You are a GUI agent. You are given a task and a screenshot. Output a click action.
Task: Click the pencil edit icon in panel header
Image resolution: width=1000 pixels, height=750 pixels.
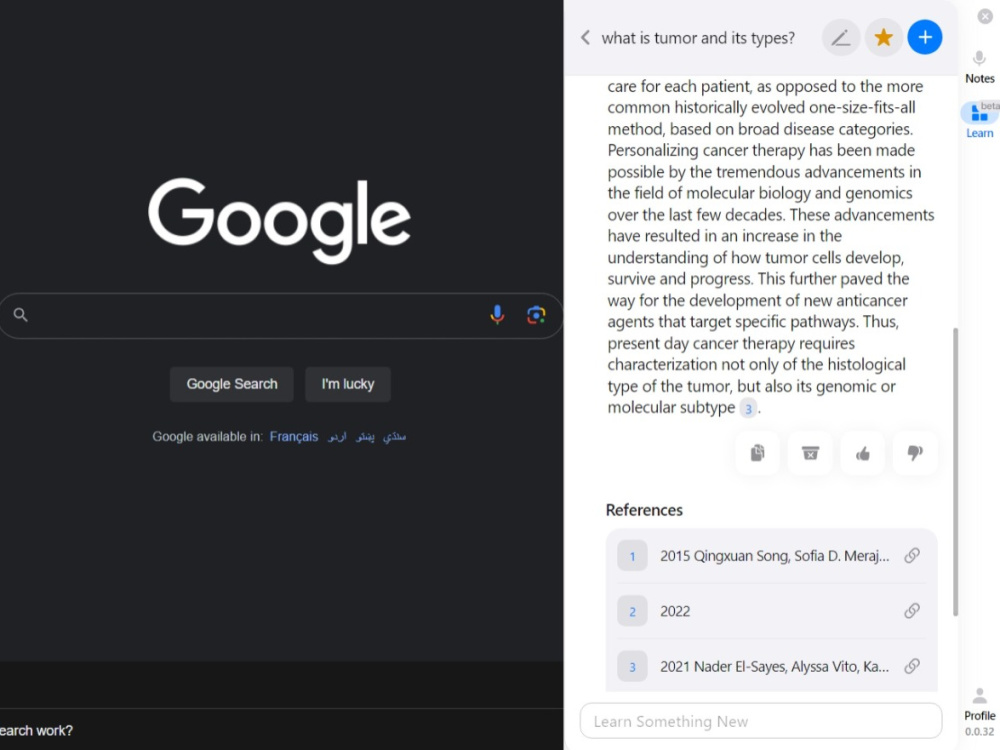(x=841, y=38)
